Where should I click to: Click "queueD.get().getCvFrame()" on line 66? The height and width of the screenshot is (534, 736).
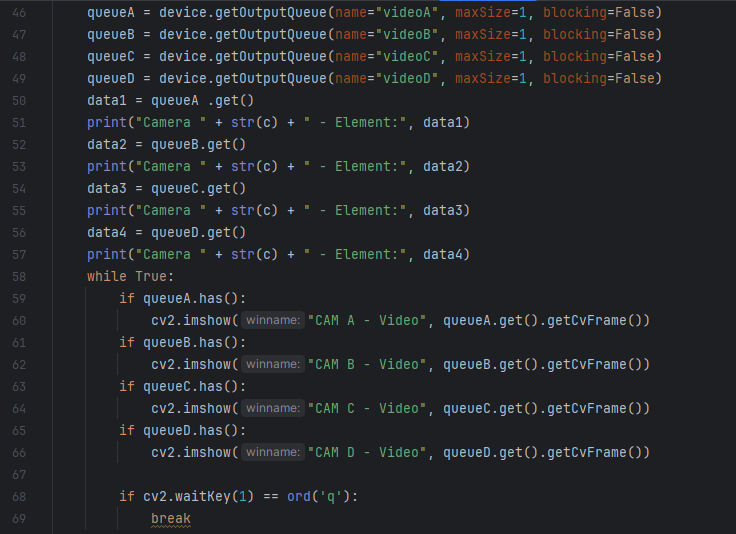coord(546,452)
